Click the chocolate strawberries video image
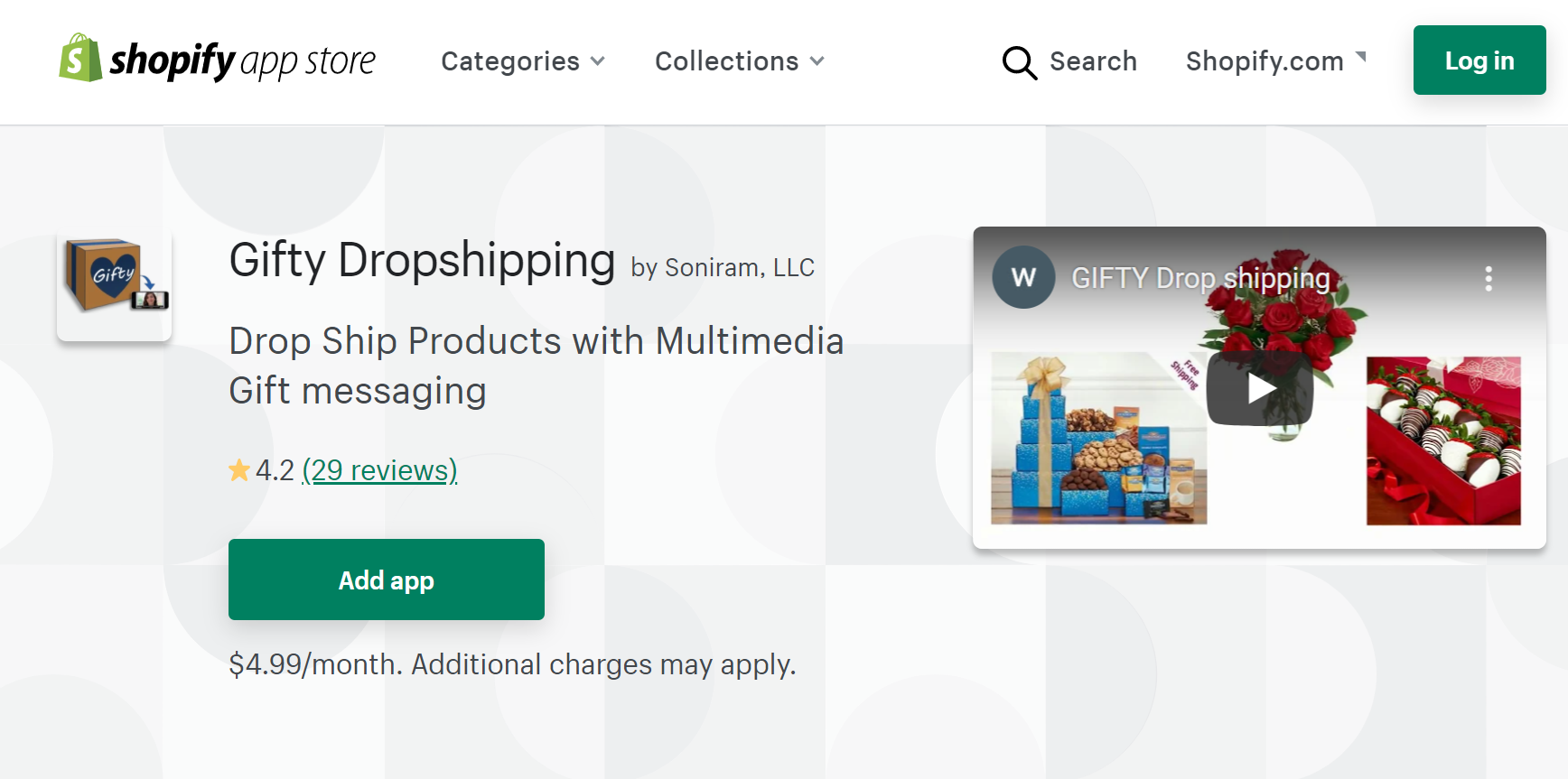 point(1442,441)
